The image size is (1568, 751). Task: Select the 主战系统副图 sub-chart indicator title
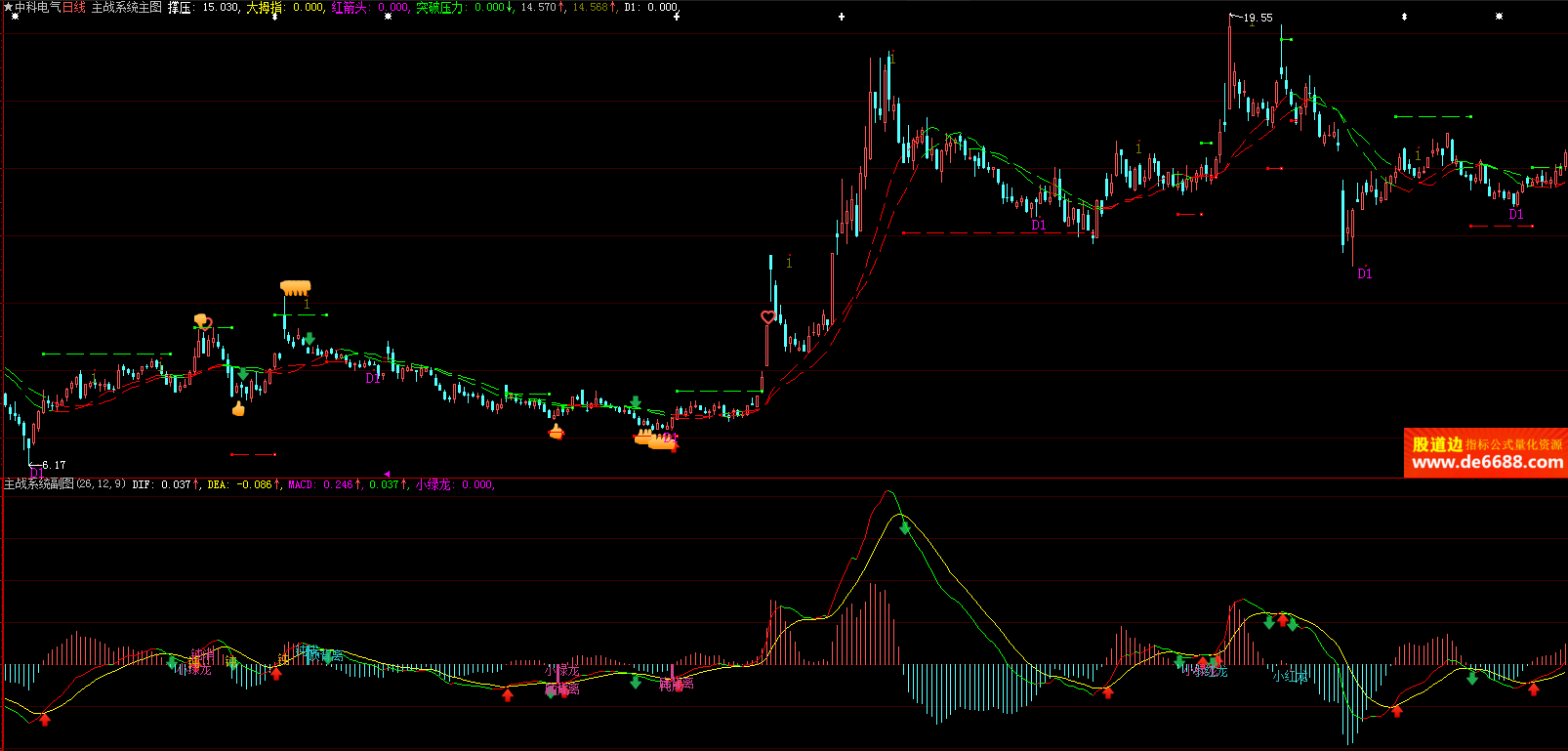click(x=39, y=484)
